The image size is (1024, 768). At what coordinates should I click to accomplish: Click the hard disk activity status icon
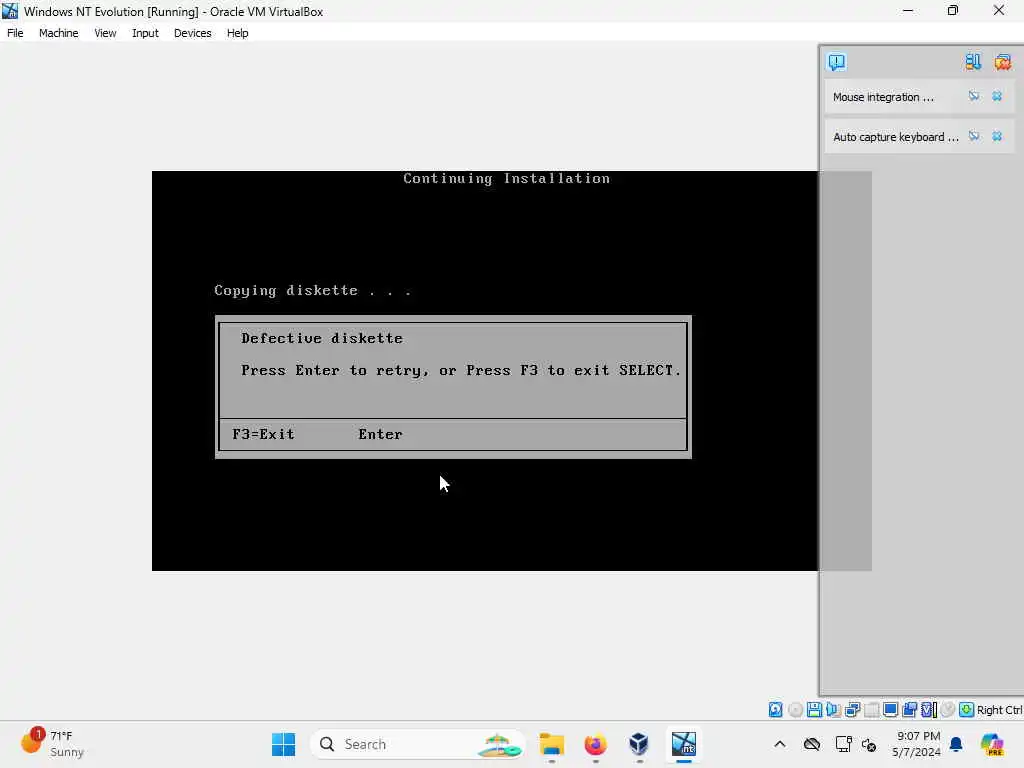pos(775,710)
